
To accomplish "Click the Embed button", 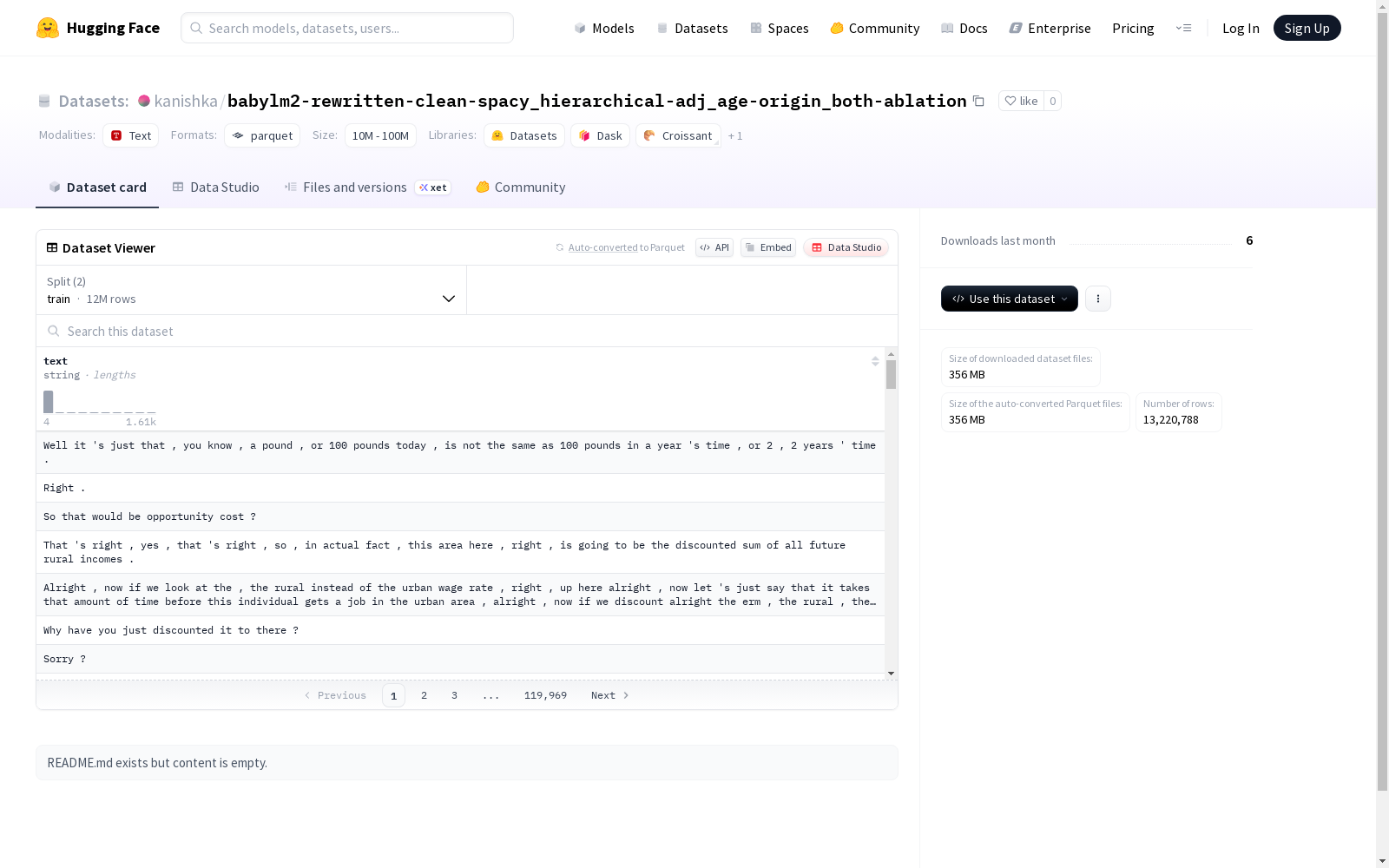I will coord(768,247).
